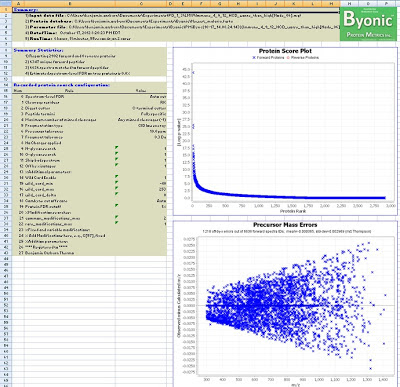This screenshot has height=387, width=400.
Task: Select column P header
Action: tap(386, 4)
